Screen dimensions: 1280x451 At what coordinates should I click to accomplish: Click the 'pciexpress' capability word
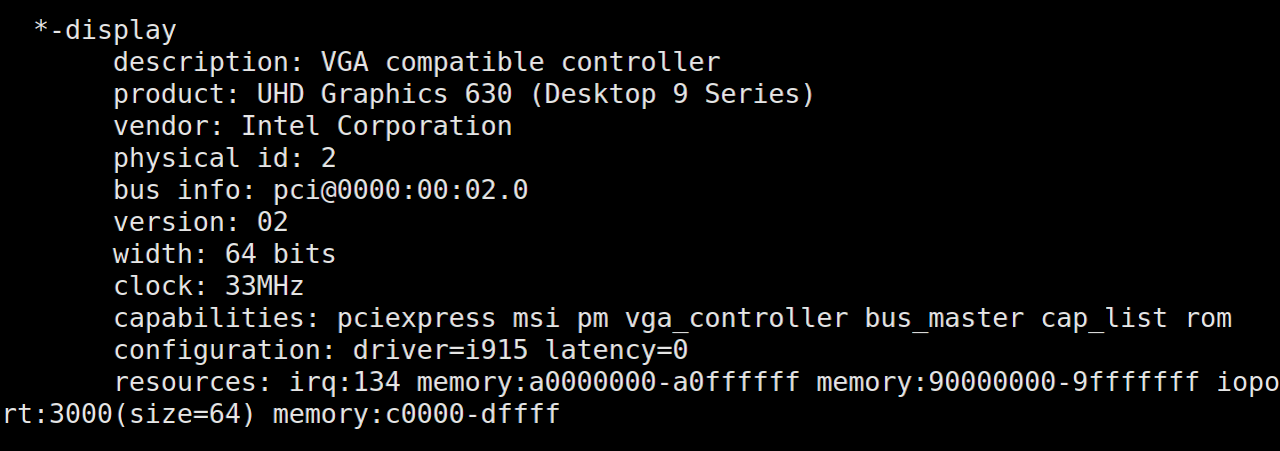coord(416,318)
